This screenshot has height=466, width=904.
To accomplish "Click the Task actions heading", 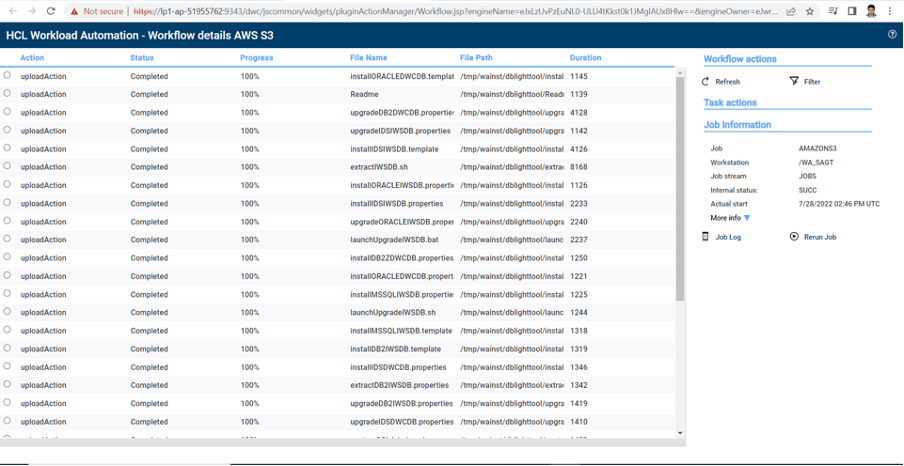I will coord(730,103).
